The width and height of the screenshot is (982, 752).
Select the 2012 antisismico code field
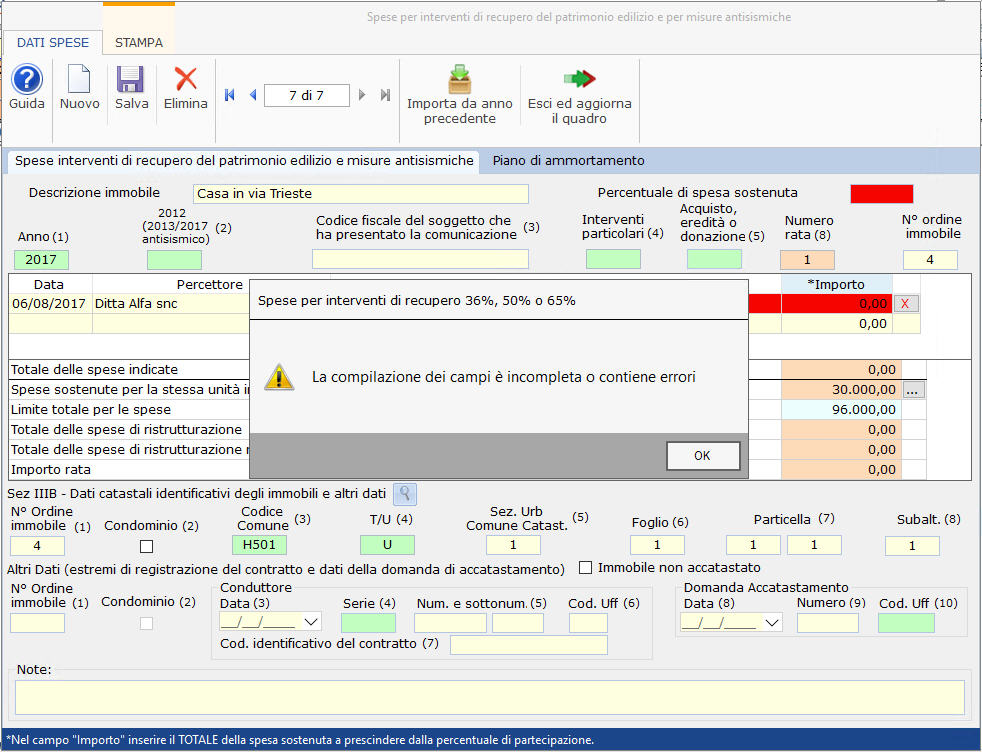click(x=174, y=260)
